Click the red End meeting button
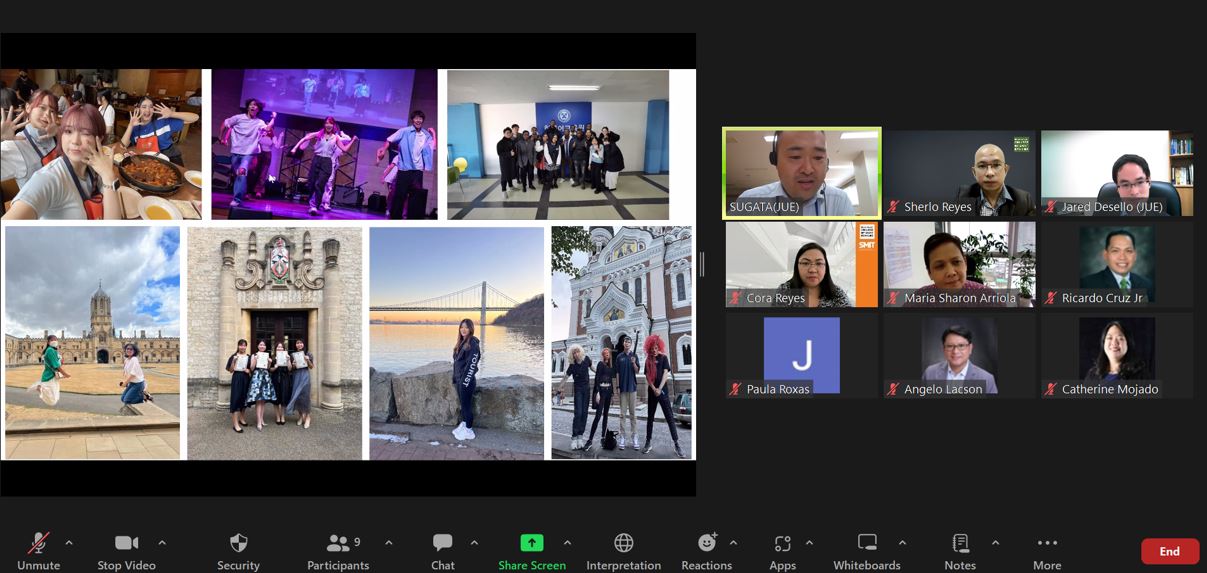This screenshot has height=573, width=1207. pos(1169,551)
